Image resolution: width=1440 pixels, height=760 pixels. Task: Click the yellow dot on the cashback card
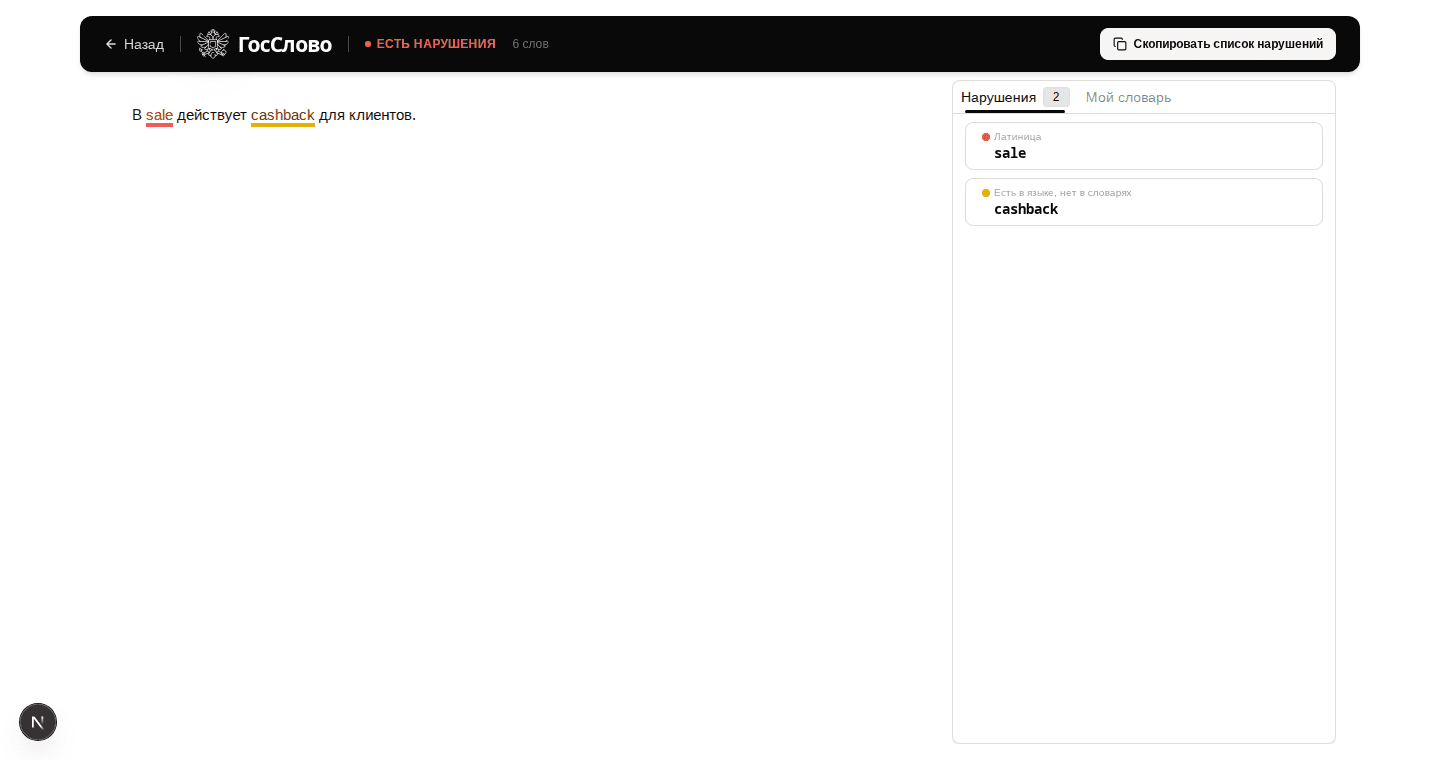pos(986,193)
